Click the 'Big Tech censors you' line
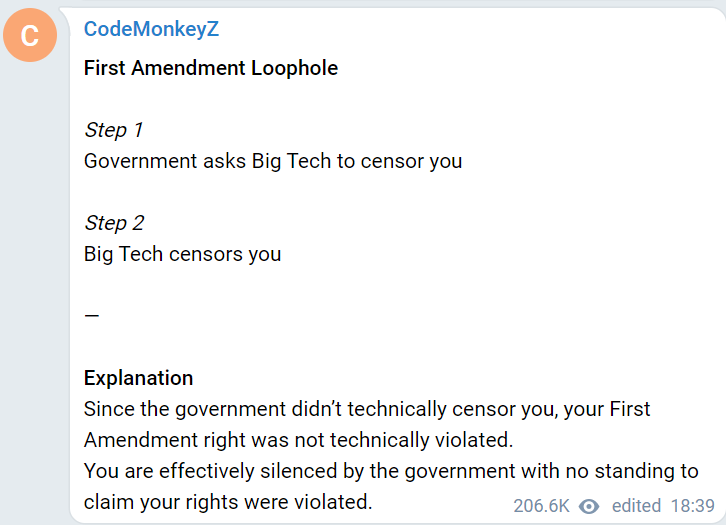This screenshot has height=525, width=726. (x=182, y=255)
